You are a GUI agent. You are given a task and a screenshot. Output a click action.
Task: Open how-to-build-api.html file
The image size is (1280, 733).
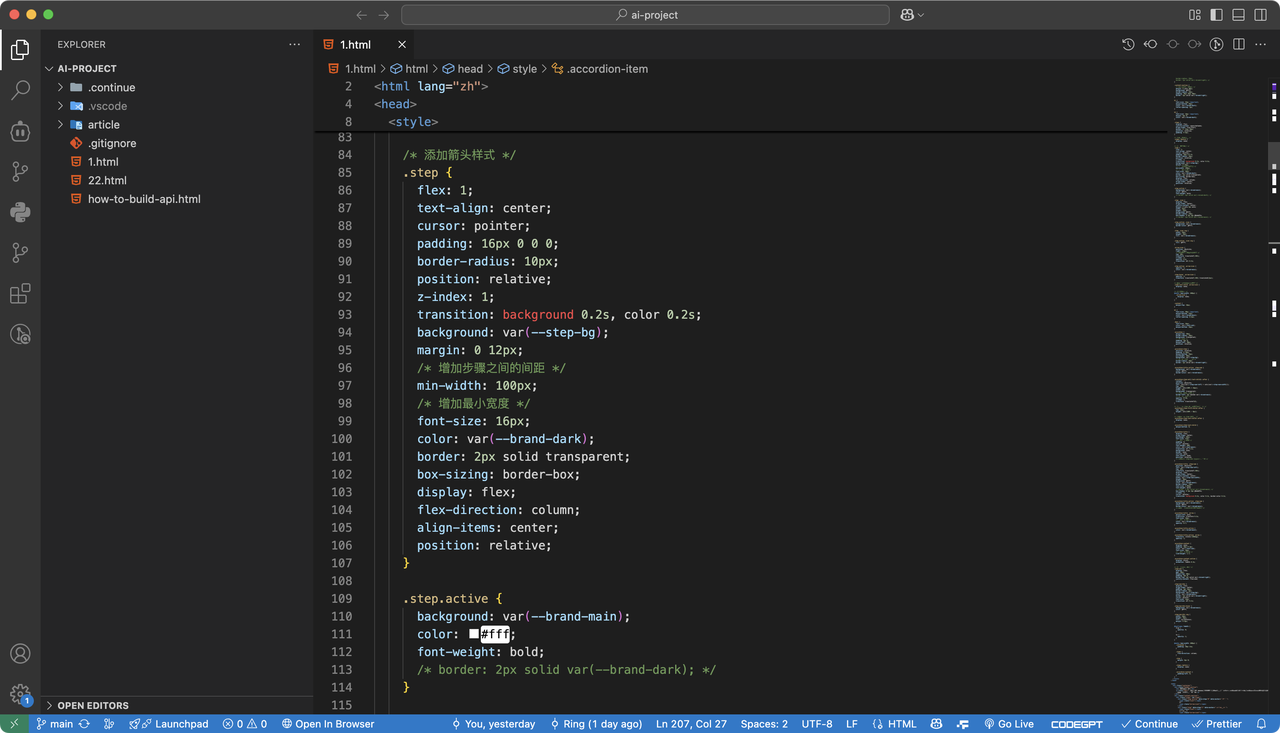(x=144, y=199)
